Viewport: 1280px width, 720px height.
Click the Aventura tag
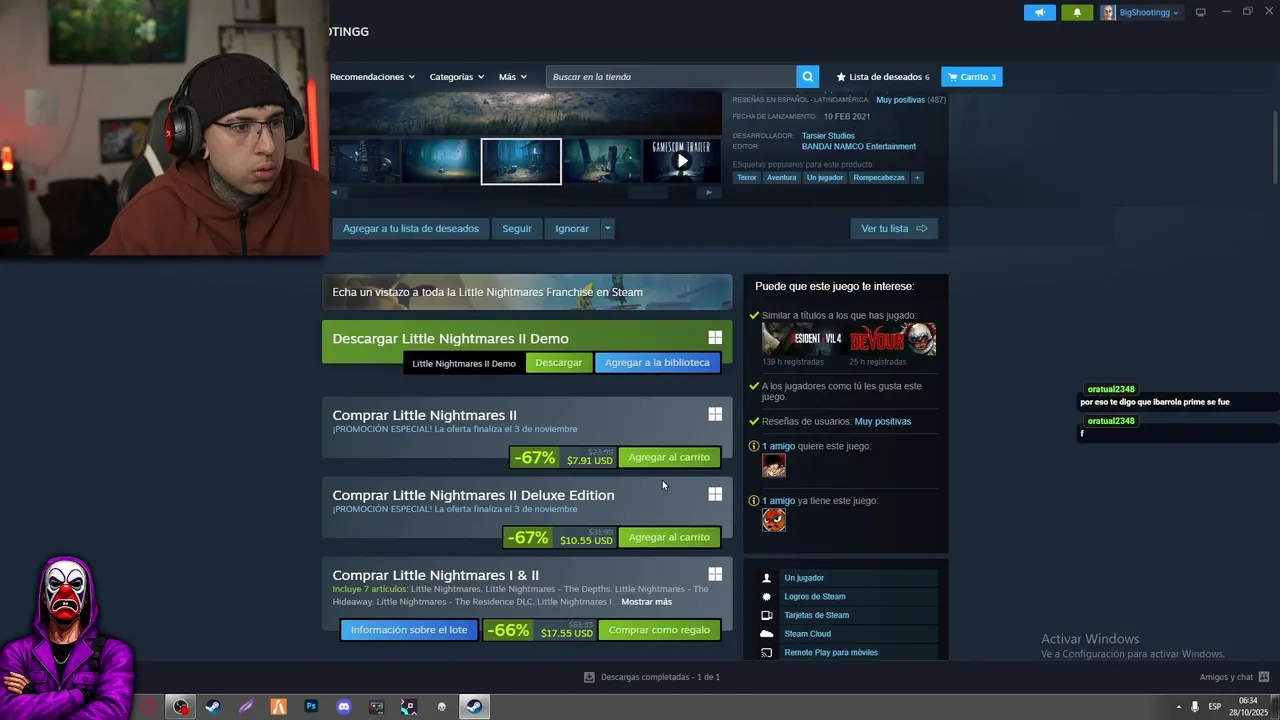[782, 178]
